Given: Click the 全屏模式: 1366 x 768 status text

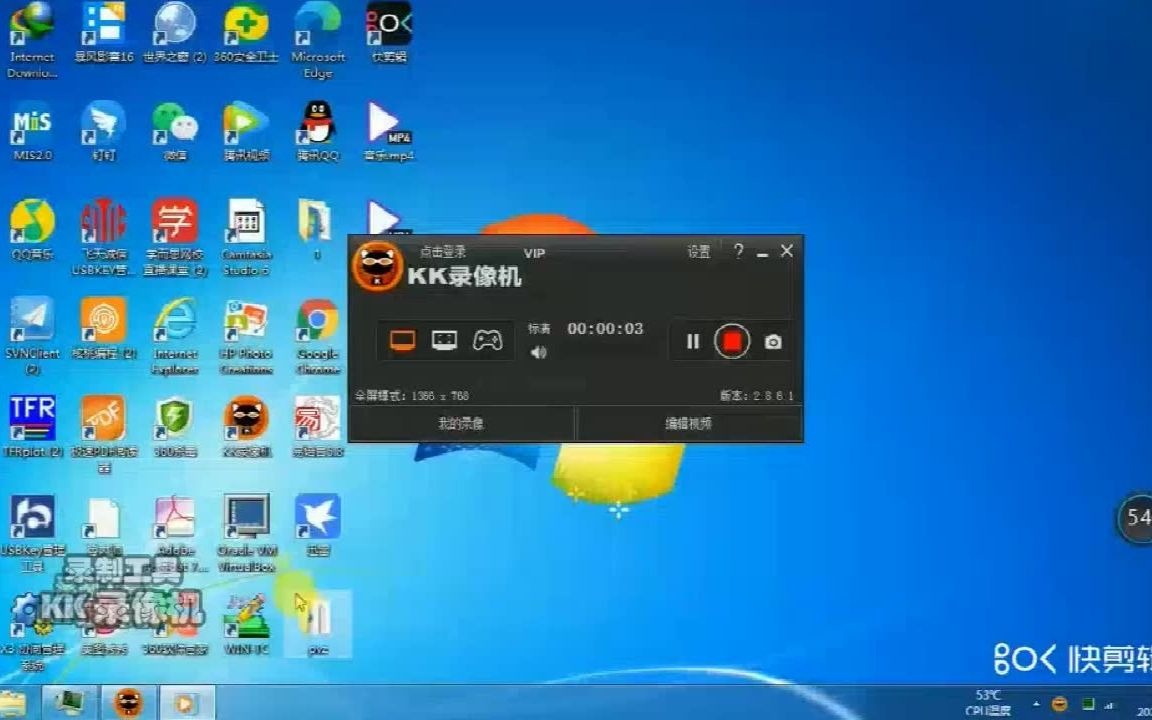Looking at the screenshot, I should (412, 396).
